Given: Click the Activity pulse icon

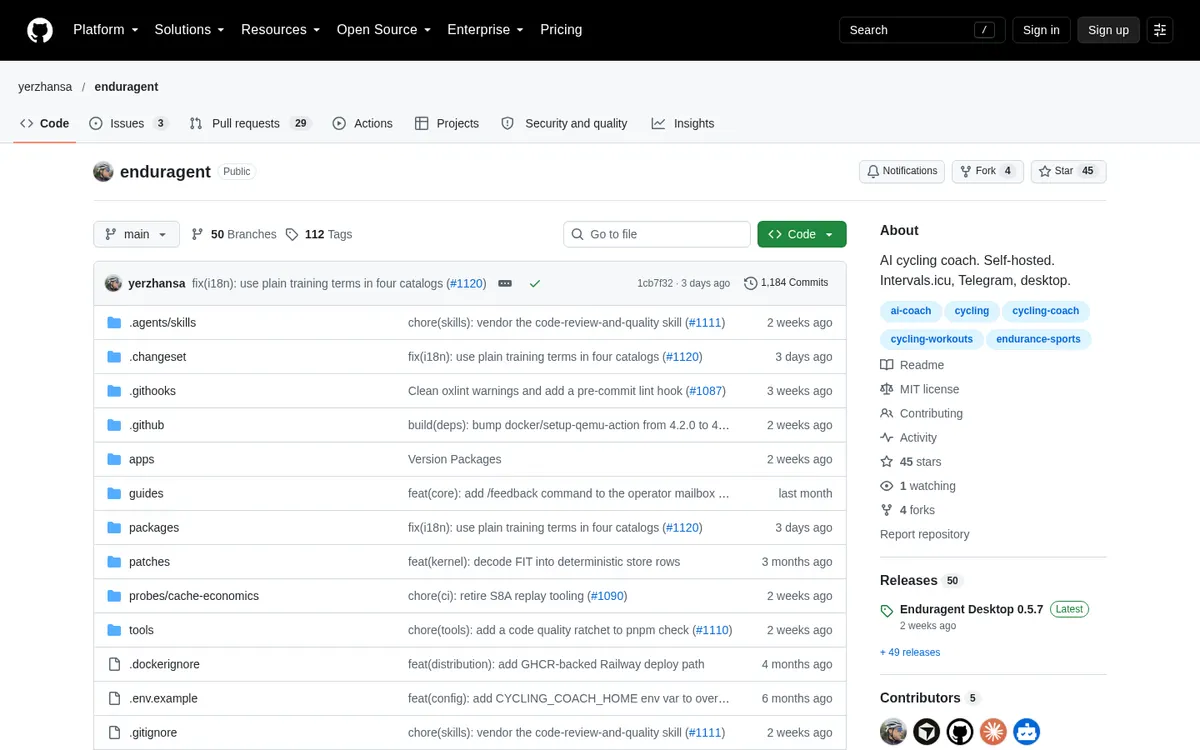Looking at the screenshot, I should [x=887, y=437].
